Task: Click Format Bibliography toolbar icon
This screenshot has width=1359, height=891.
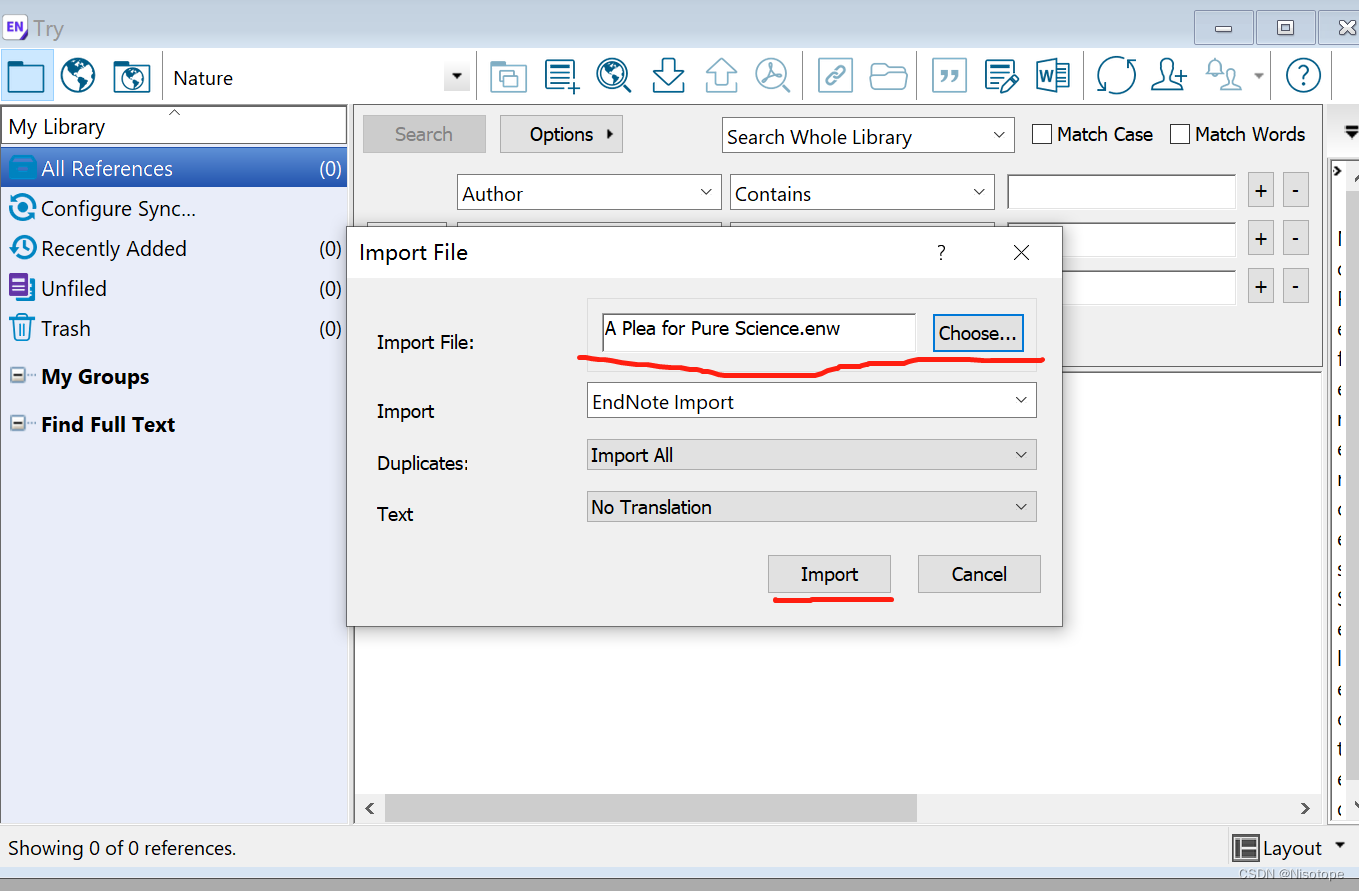Action: [1001, 76]
